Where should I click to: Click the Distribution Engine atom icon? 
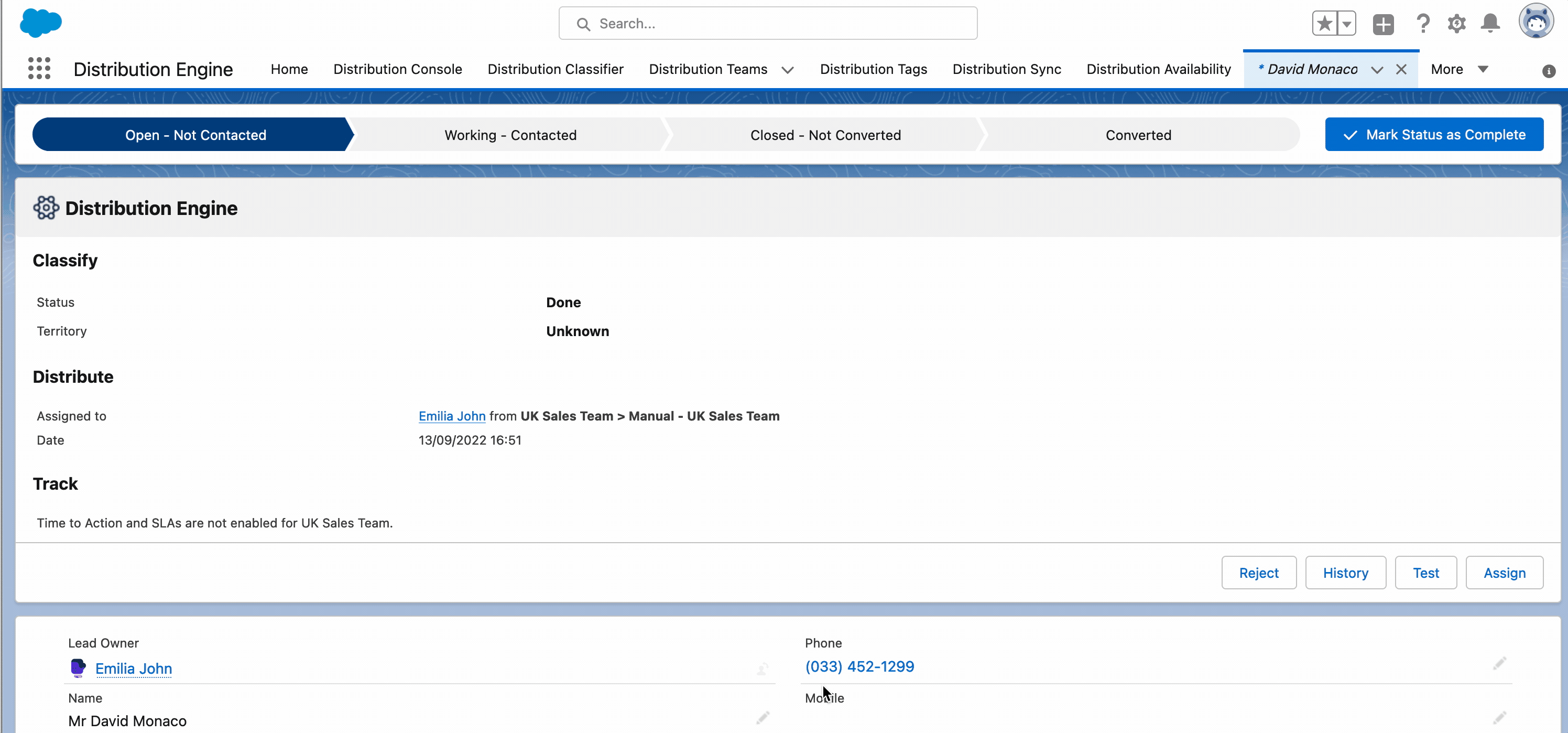[x=46, y=208]
